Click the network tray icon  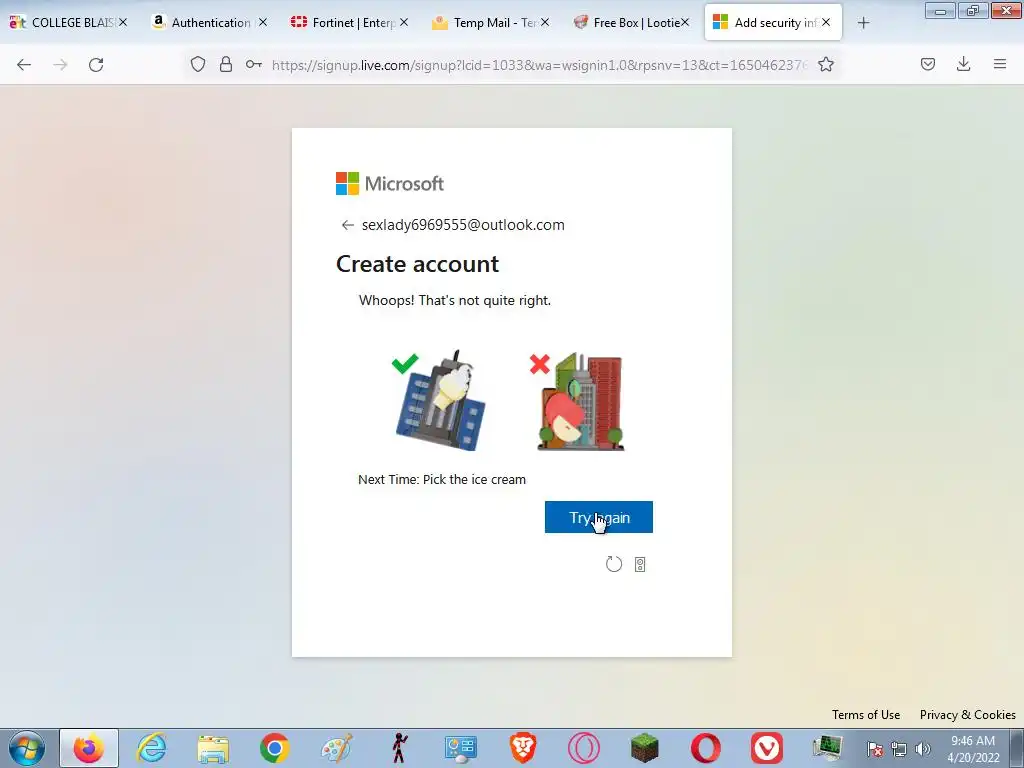tap(899, 749)
